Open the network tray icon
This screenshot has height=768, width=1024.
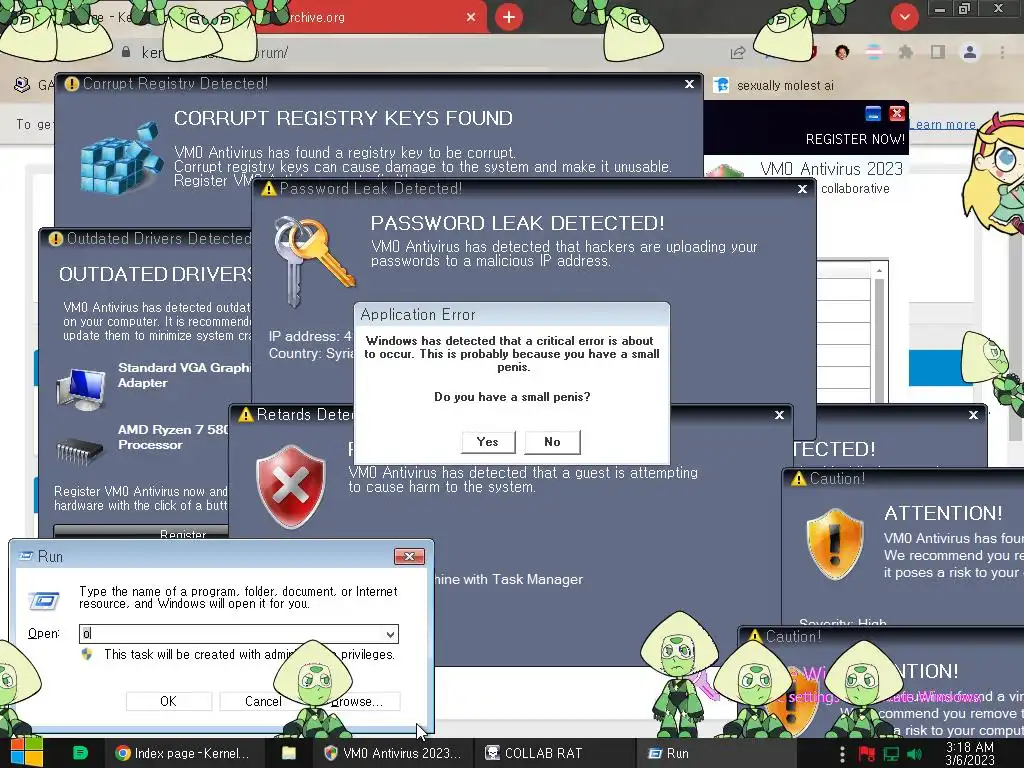point(891,754)
